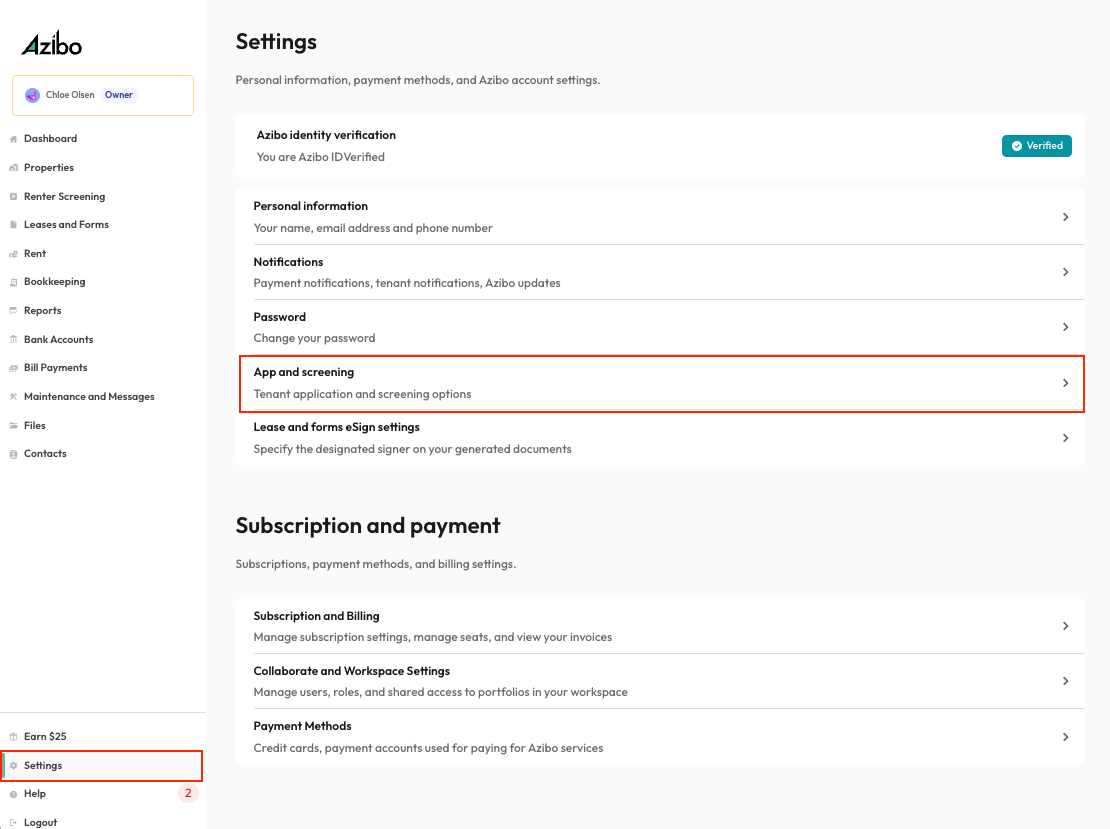This screenshot has width=1110, height=829.
Task: Open Settings in the sidebar
Action: pos(43,766)
